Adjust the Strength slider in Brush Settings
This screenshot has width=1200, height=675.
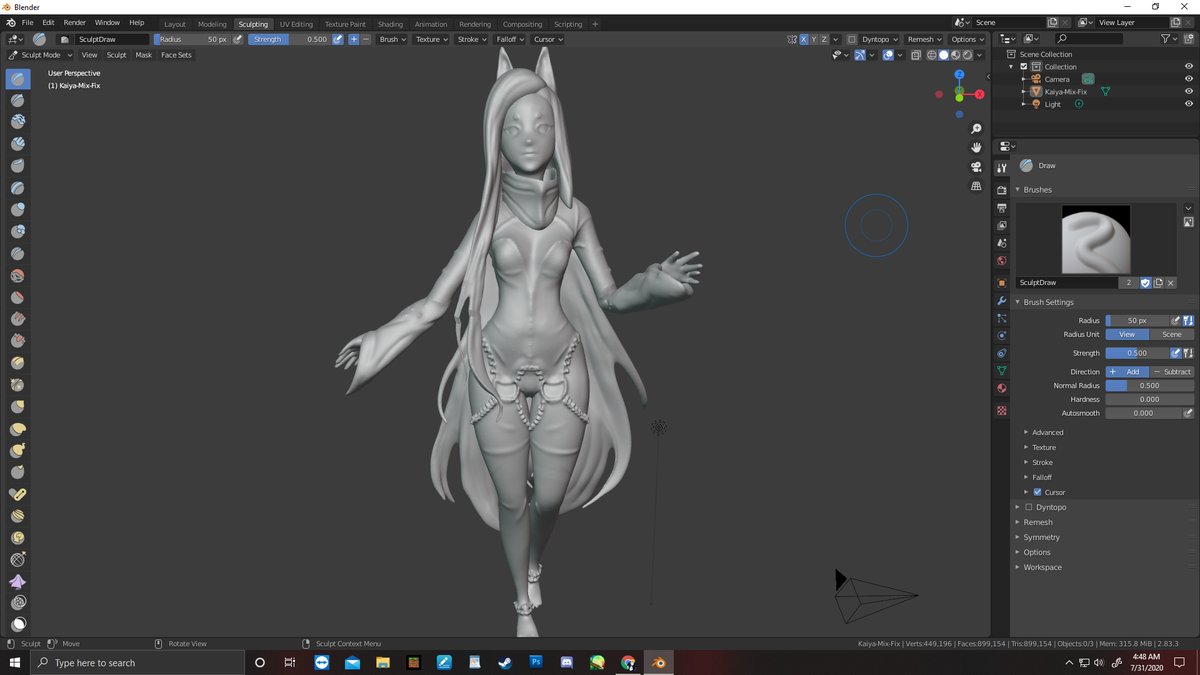click(1138, 353)
